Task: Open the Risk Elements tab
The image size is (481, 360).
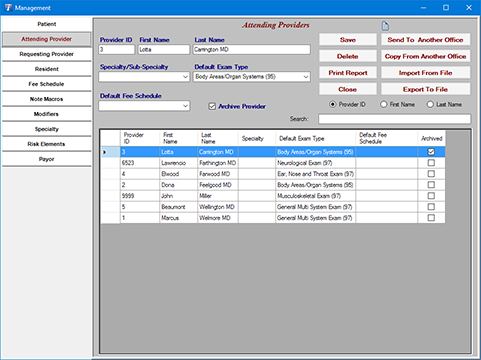Action: (x=47, y=144)
